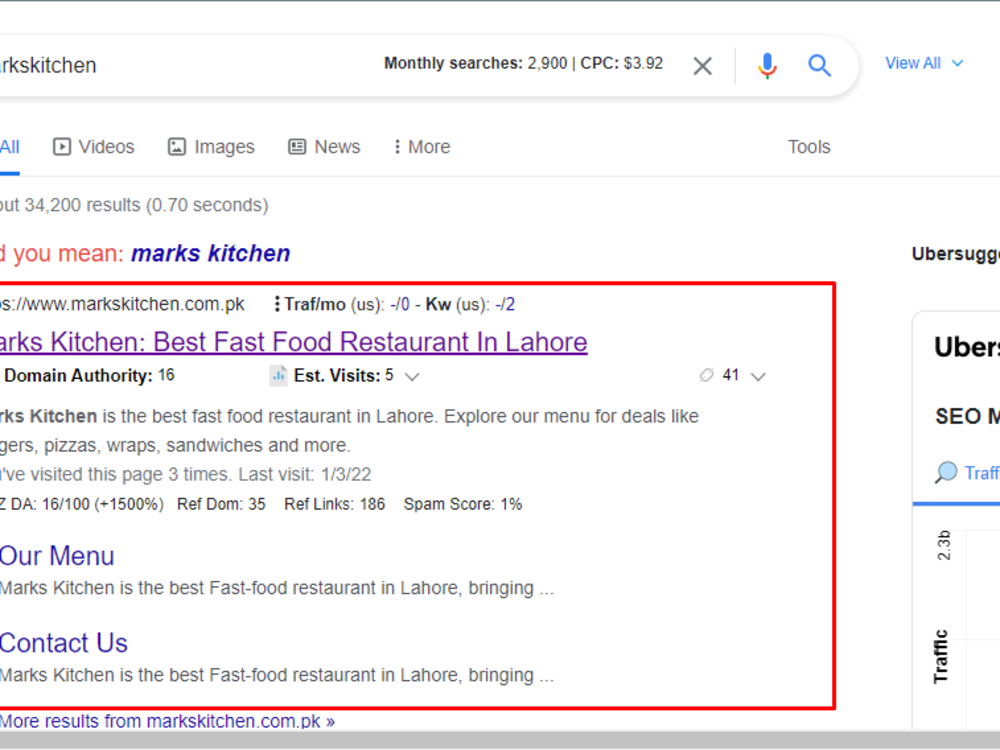Click the Ref Dom: 35 metric

point(221,504)
